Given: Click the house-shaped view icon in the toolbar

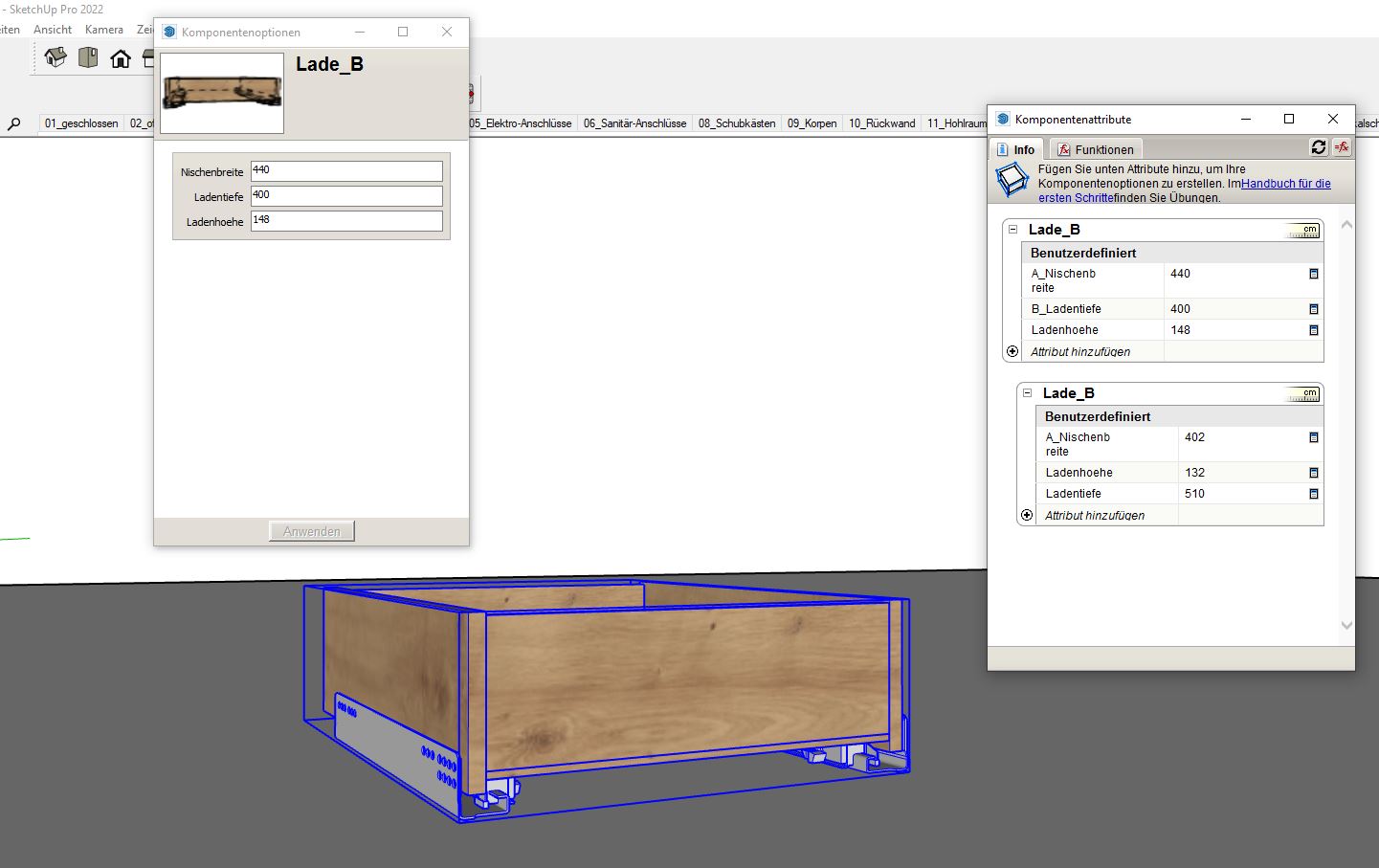Looking at the screenshot, I should click(x=56, y=58).
